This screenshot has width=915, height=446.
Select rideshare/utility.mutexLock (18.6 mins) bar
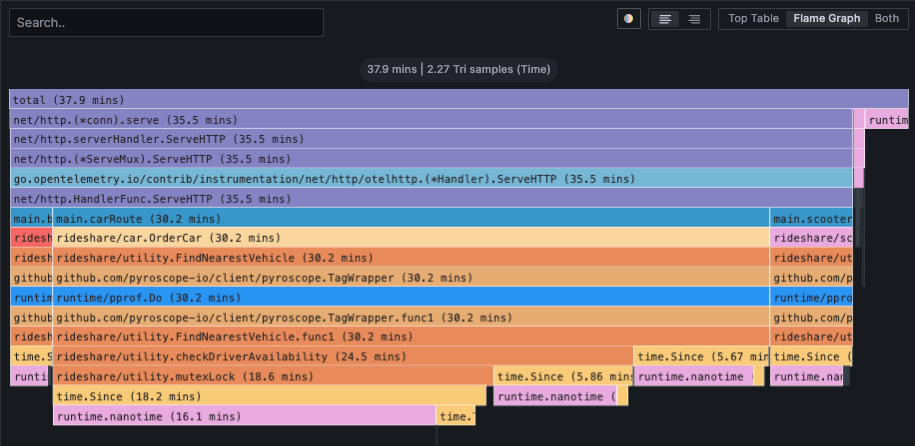pos(272,376)
